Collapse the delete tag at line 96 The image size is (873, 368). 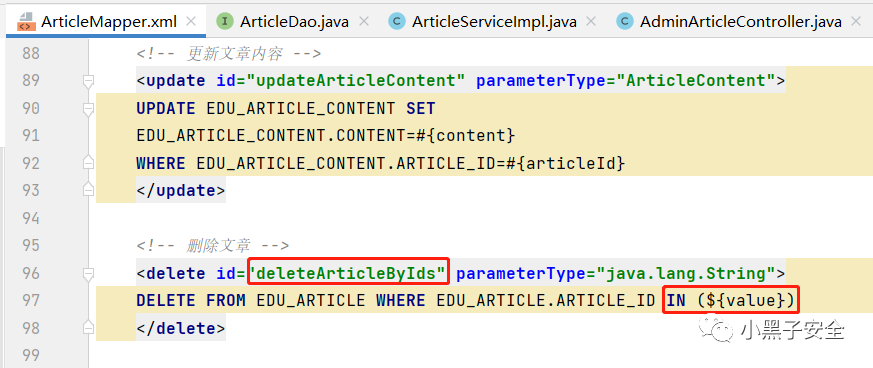click(x=88, y=273)
